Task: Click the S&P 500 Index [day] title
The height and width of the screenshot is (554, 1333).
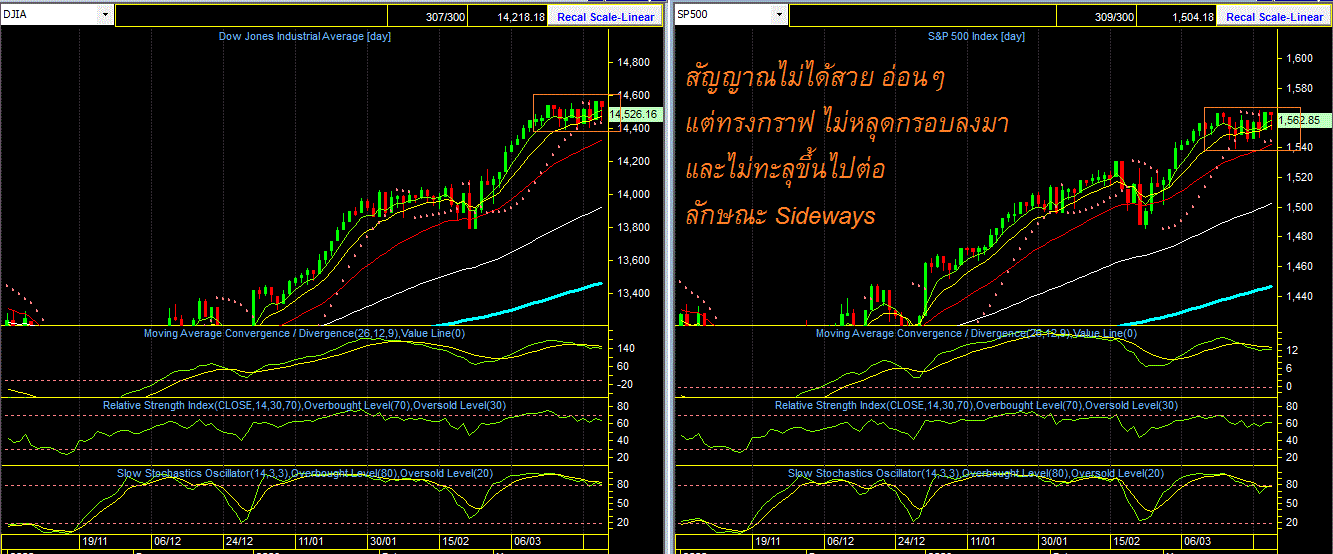Action: click(976, 36)
